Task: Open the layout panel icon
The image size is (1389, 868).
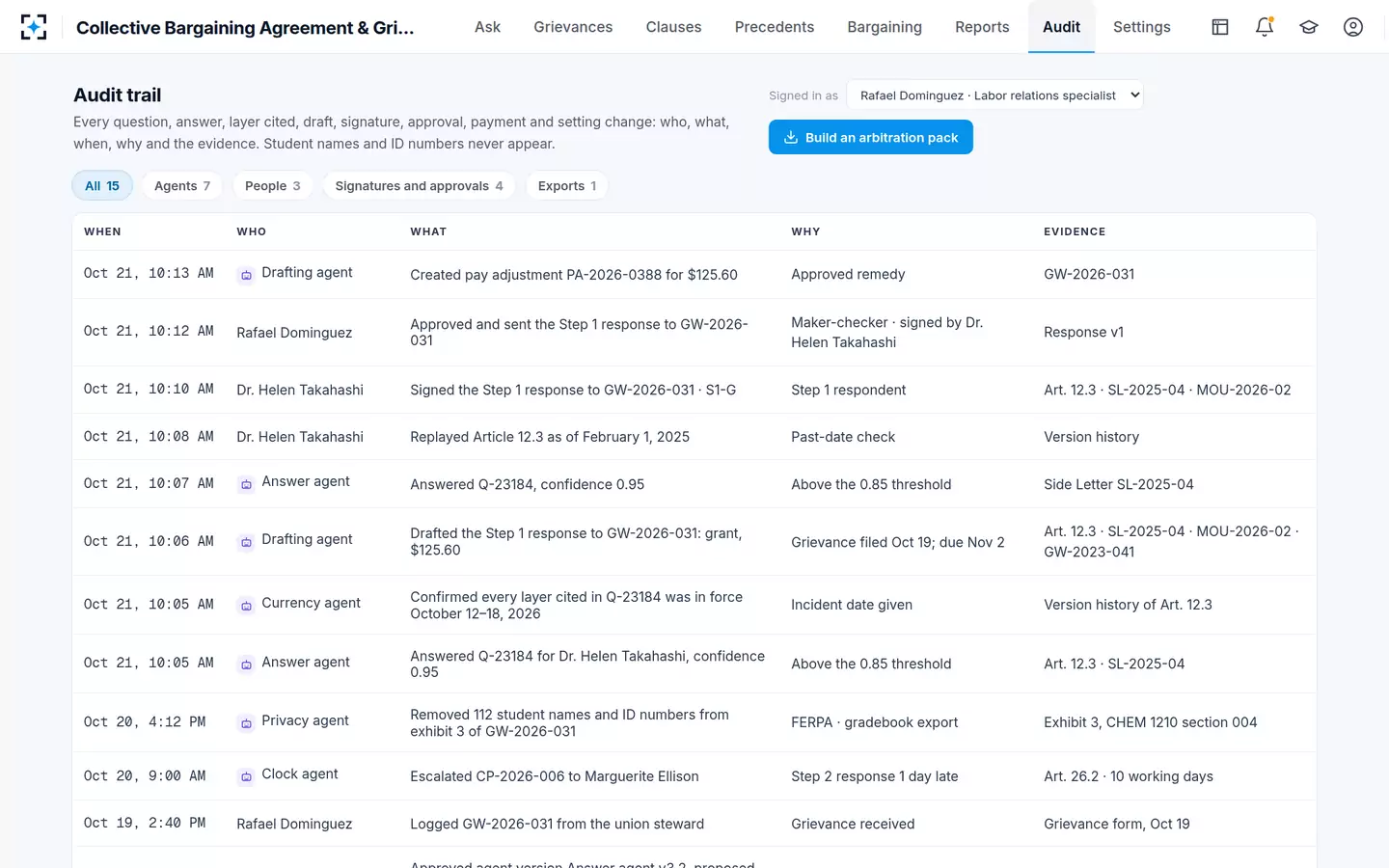Action: (x=1220, y=27)
